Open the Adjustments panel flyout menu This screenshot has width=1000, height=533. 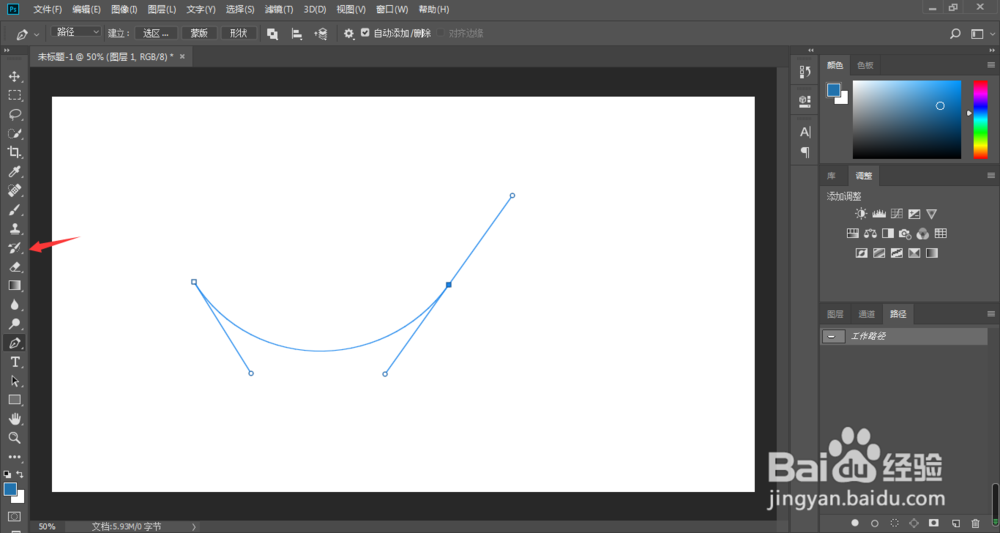click(x=990, y=175)
